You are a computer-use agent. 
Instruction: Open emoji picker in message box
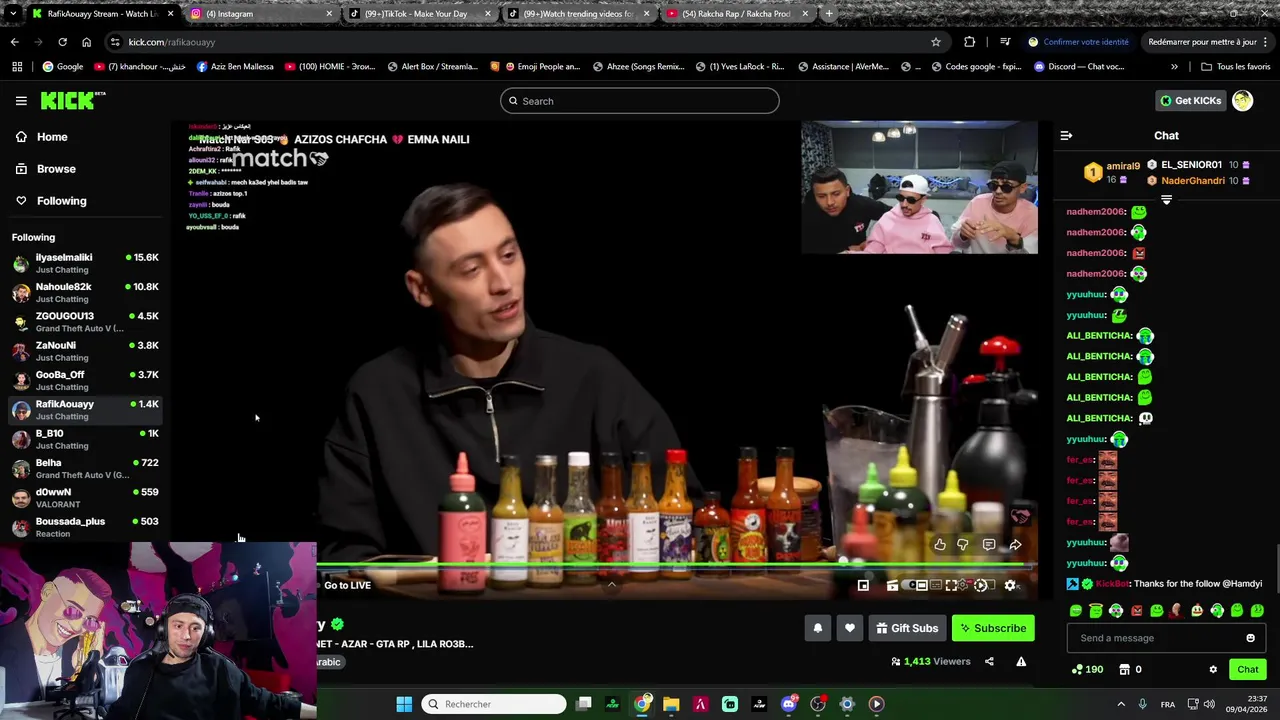pos(1250,638)
